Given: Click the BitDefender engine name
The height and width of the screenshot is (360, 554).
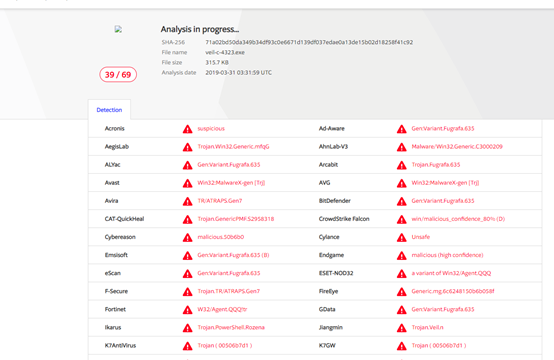Looking at the screenshot, I should (335, 201).
